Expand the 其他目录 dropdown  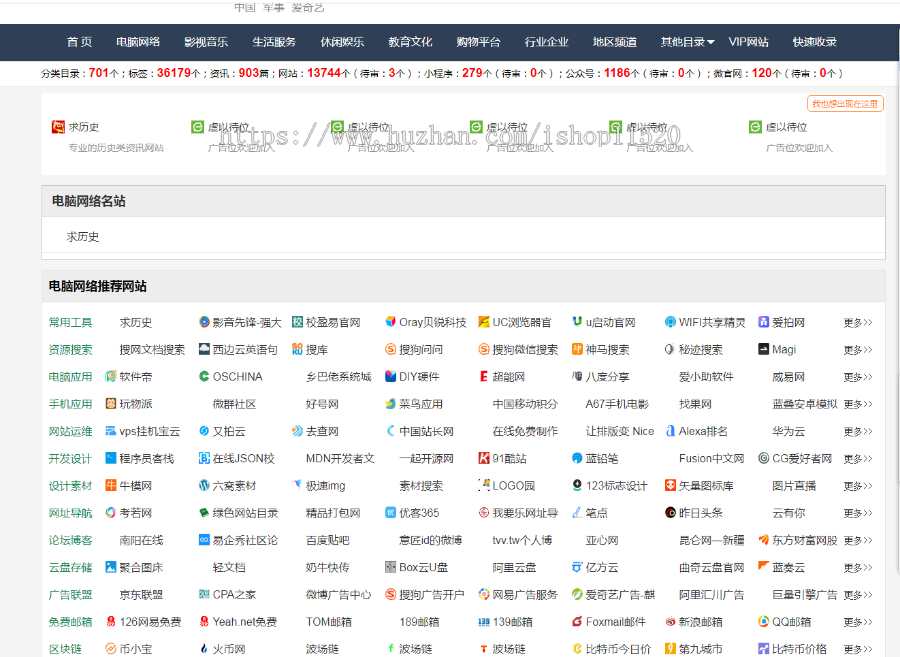click(687, 42)
